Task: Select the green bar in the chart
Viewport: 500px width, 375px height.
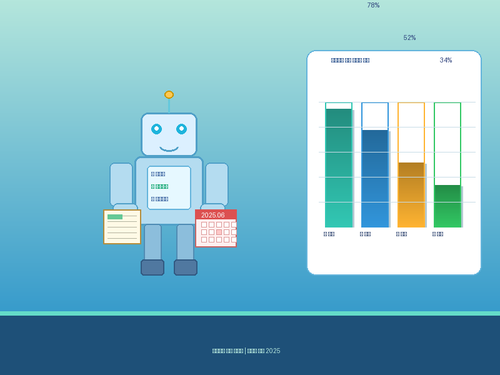Action: (447, 206)
